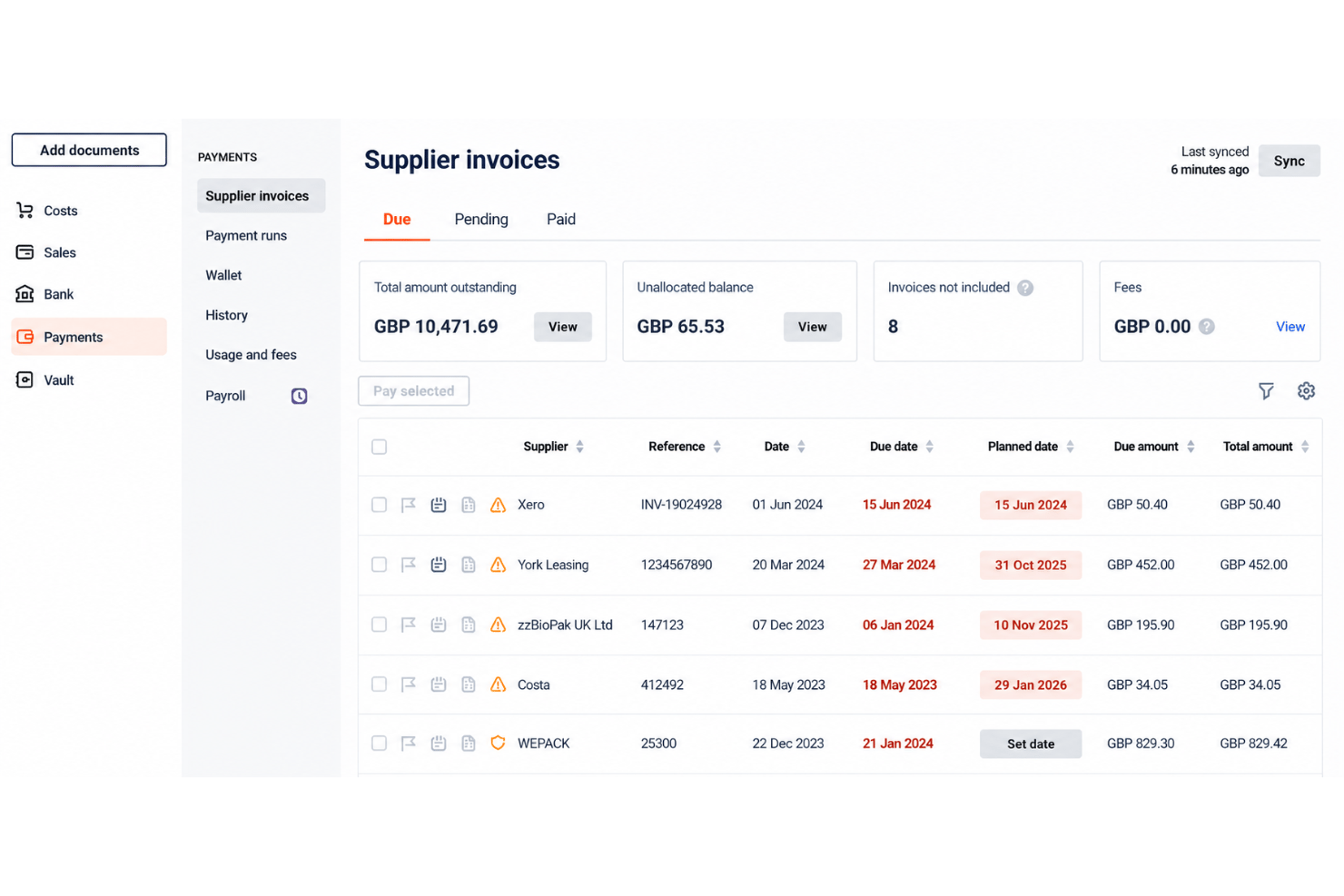Sort by Due date column arrows
Screen dimensions: 1344x896
point(930,447)
